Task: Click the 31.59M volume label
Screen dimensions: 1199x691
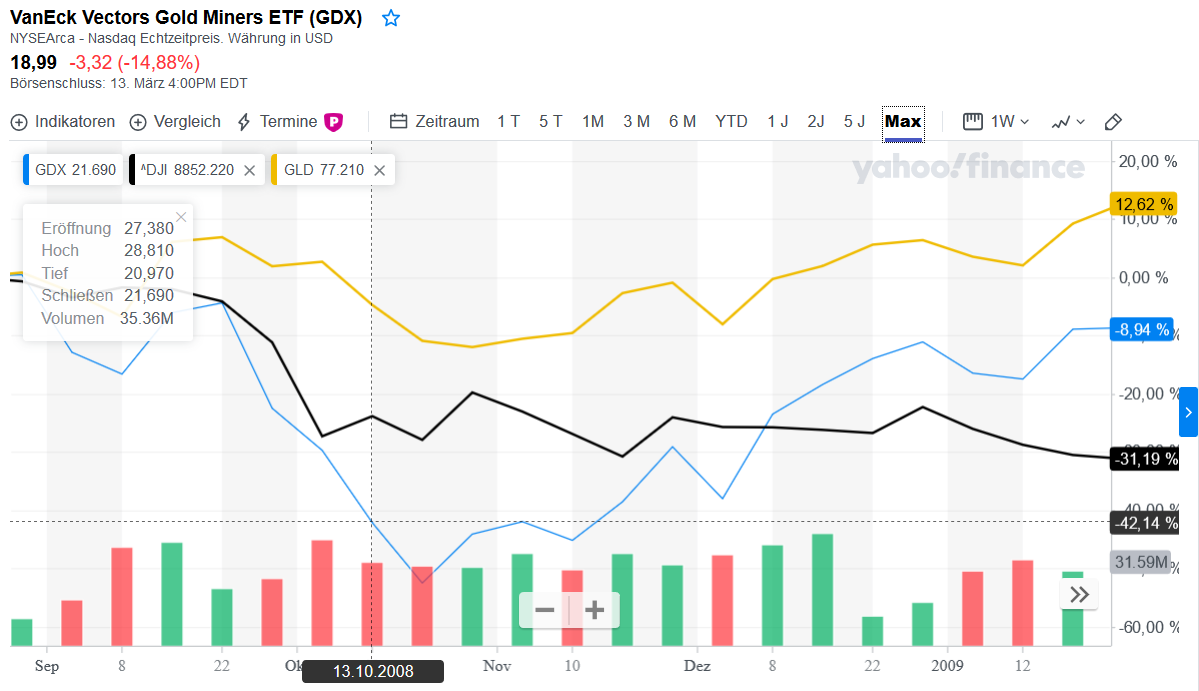Action: 1141,562
